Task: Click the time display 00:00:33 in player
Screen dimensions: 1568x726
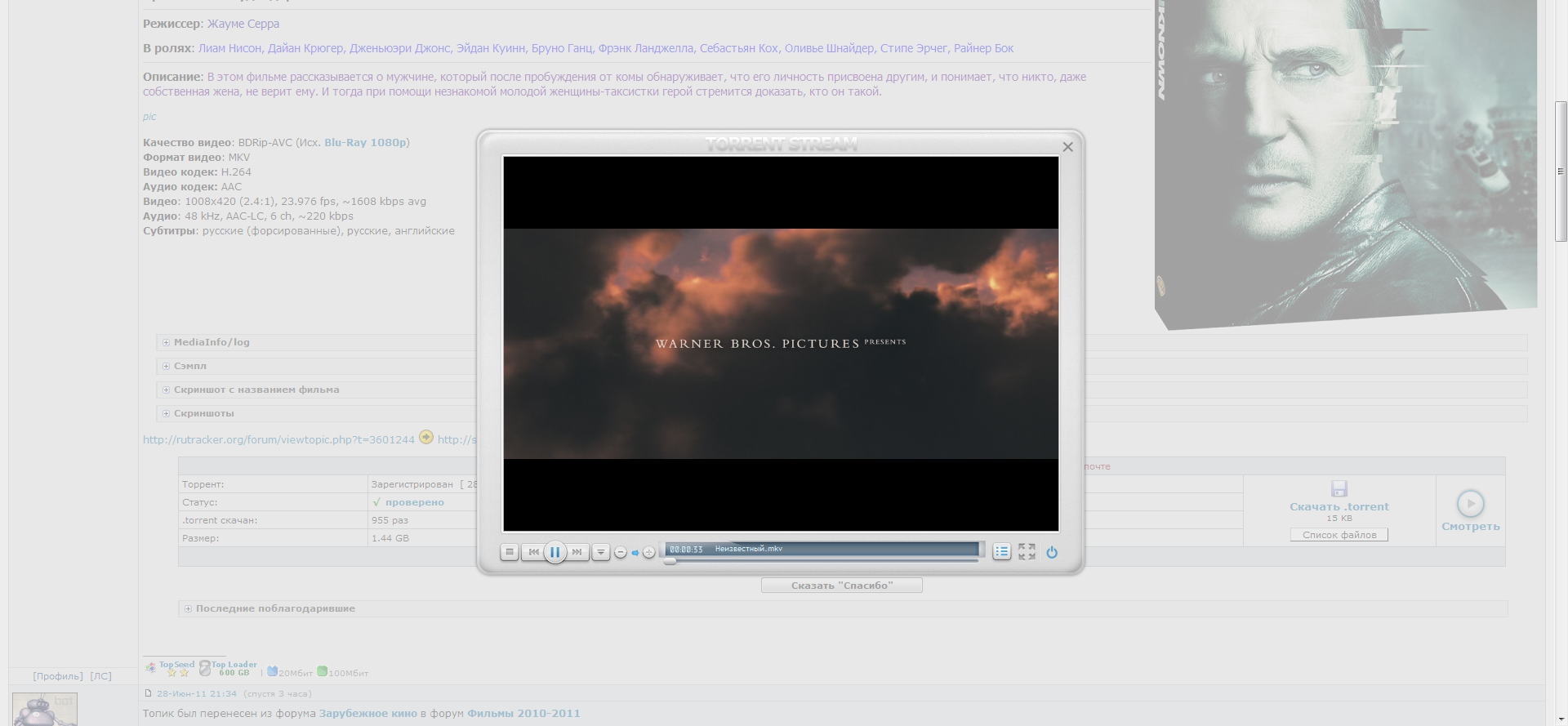Action: (687, 550)
